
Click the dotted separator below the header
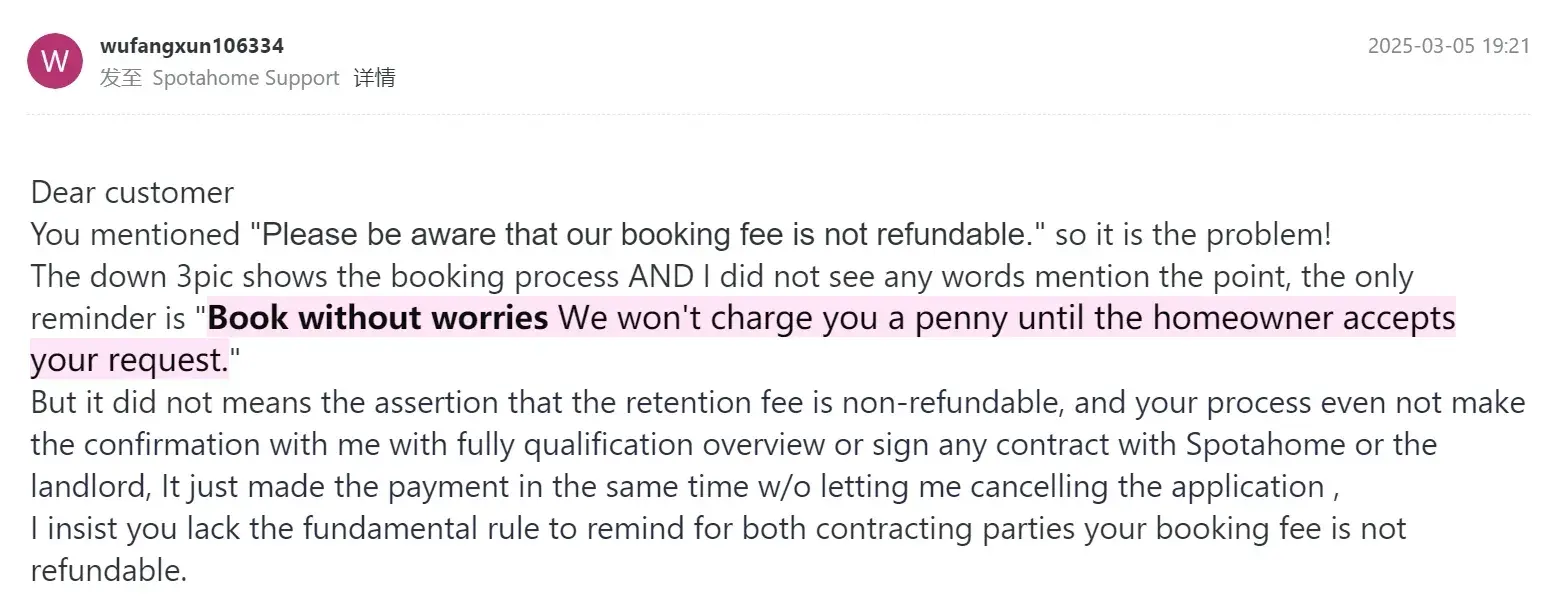[778, 114]
